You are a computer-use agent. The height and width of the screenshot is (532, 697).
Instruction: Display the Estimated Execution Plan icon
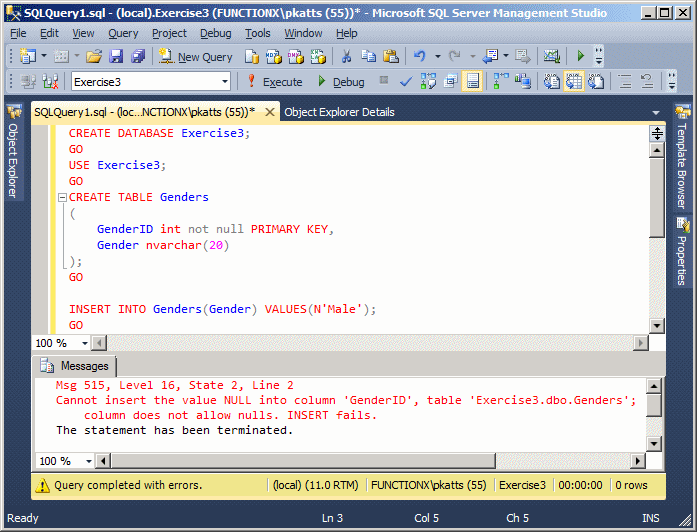(428, 82)
